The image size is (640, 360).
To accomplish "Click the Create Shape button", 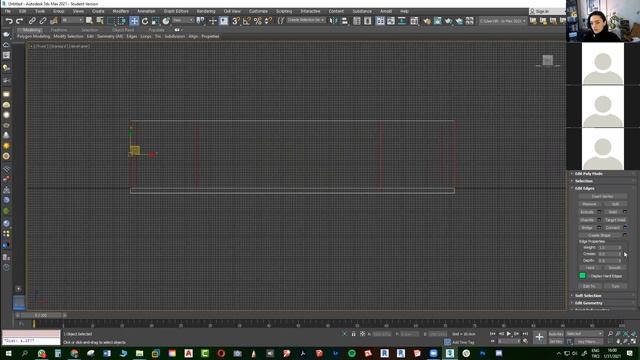I will point(599,236).
